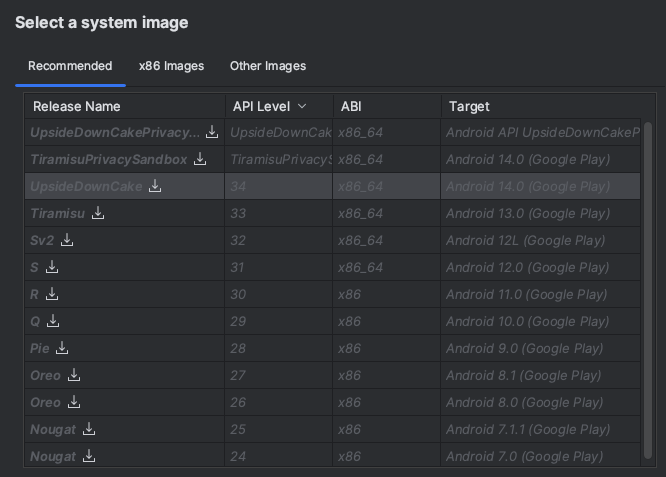The height and width of the screenshot is (477, 666).
Task: Download the Oreo API 26 image
Action: coord(74,402)
